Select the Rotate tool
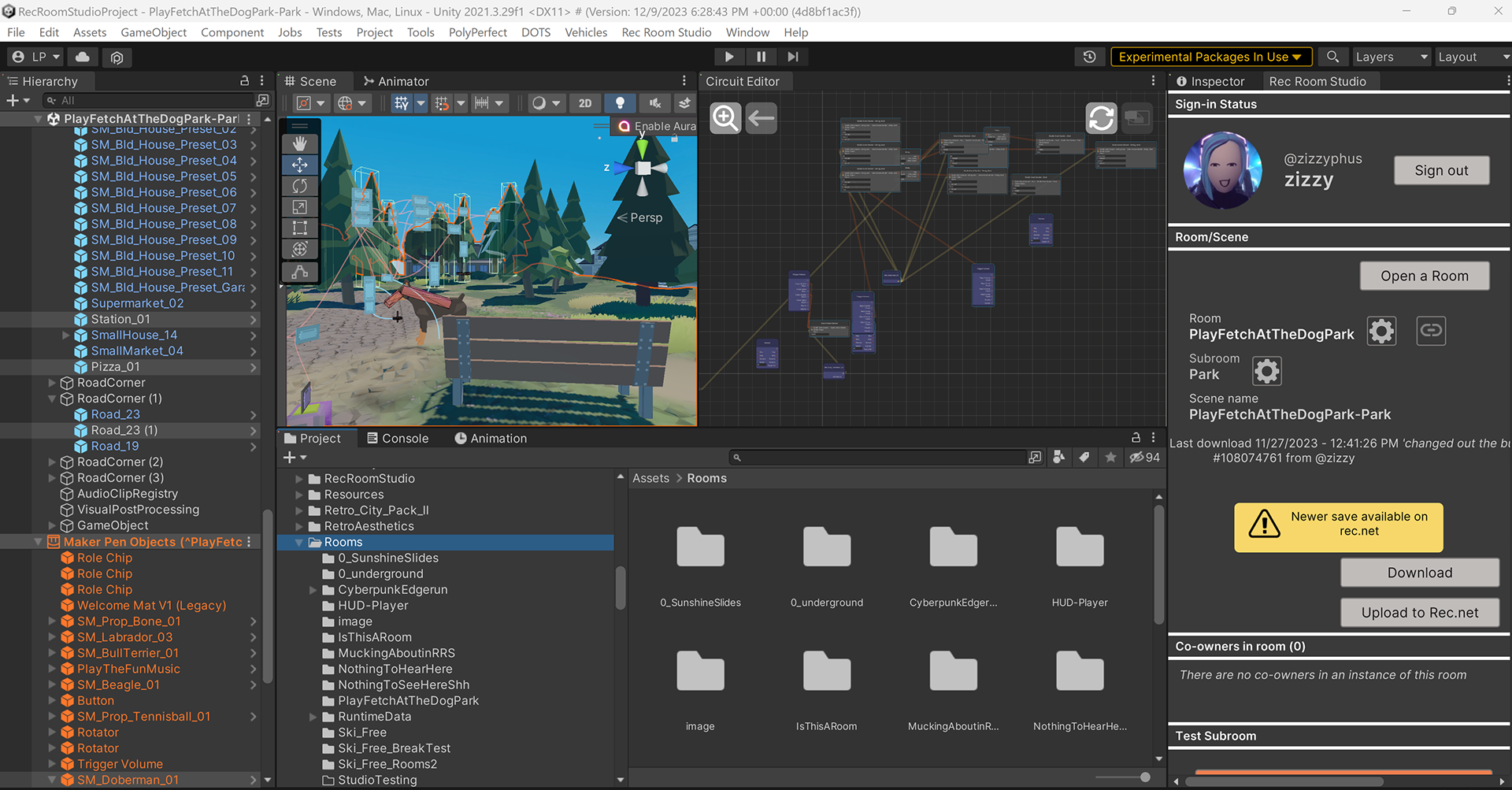Viewport: 1512px width, 790px height. pos(299,186)
